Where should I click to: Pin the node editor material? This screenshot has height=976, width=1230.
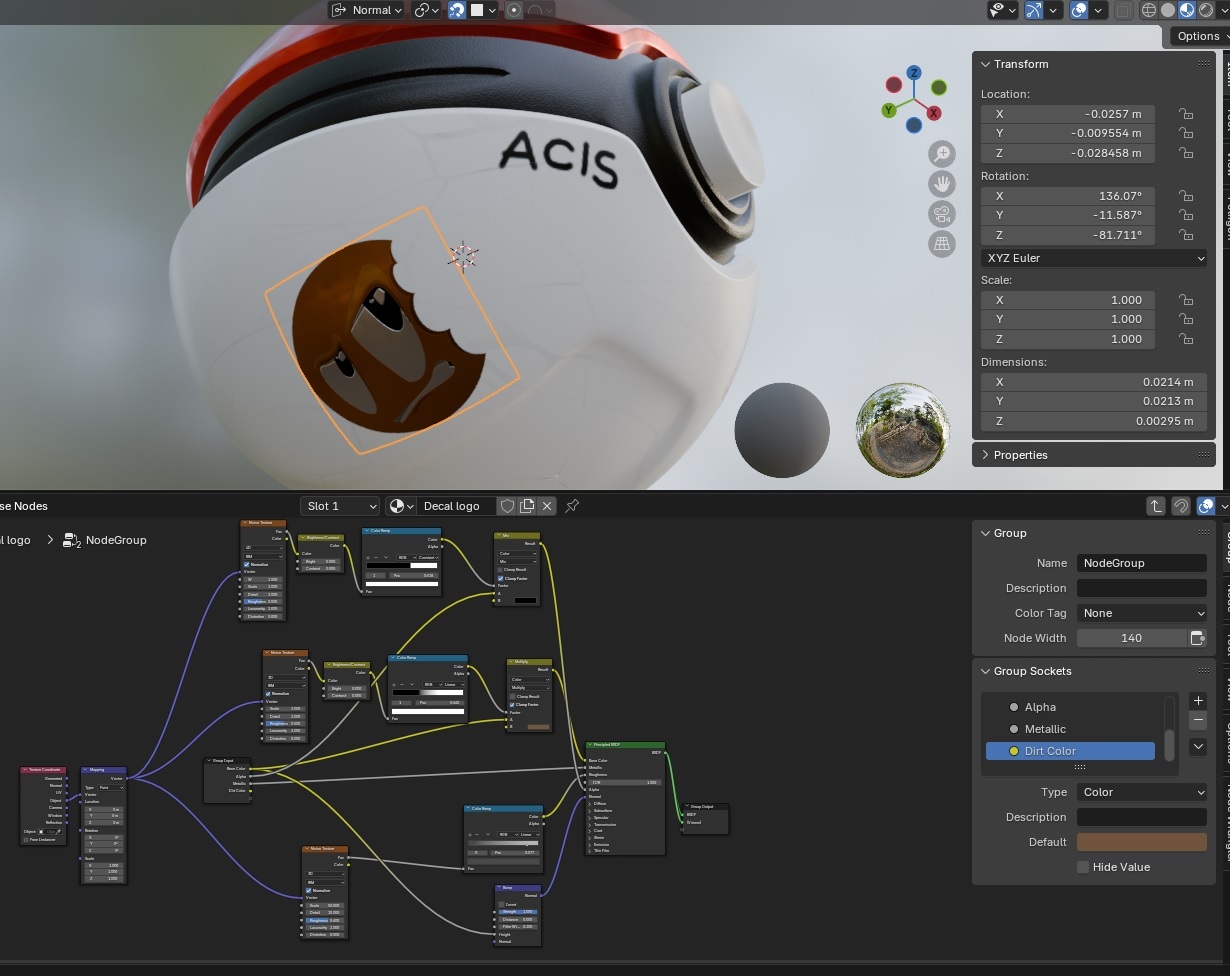(x=572, y=506)
